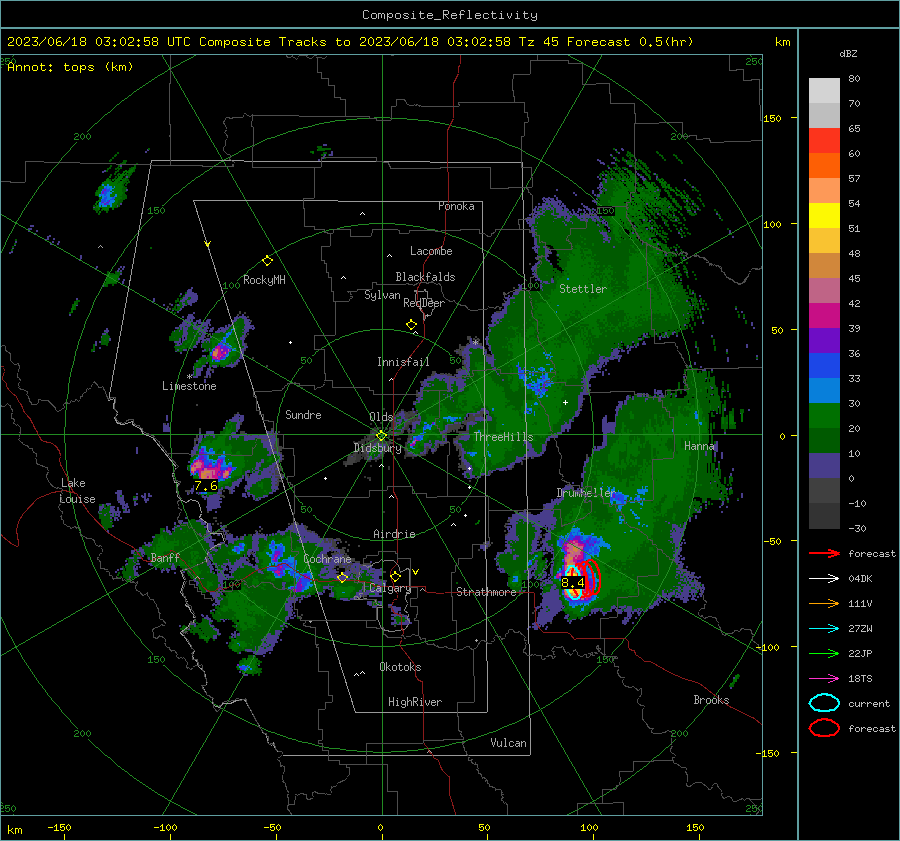
Task: Click the Innisfail city label
Action: pos(403,362)
